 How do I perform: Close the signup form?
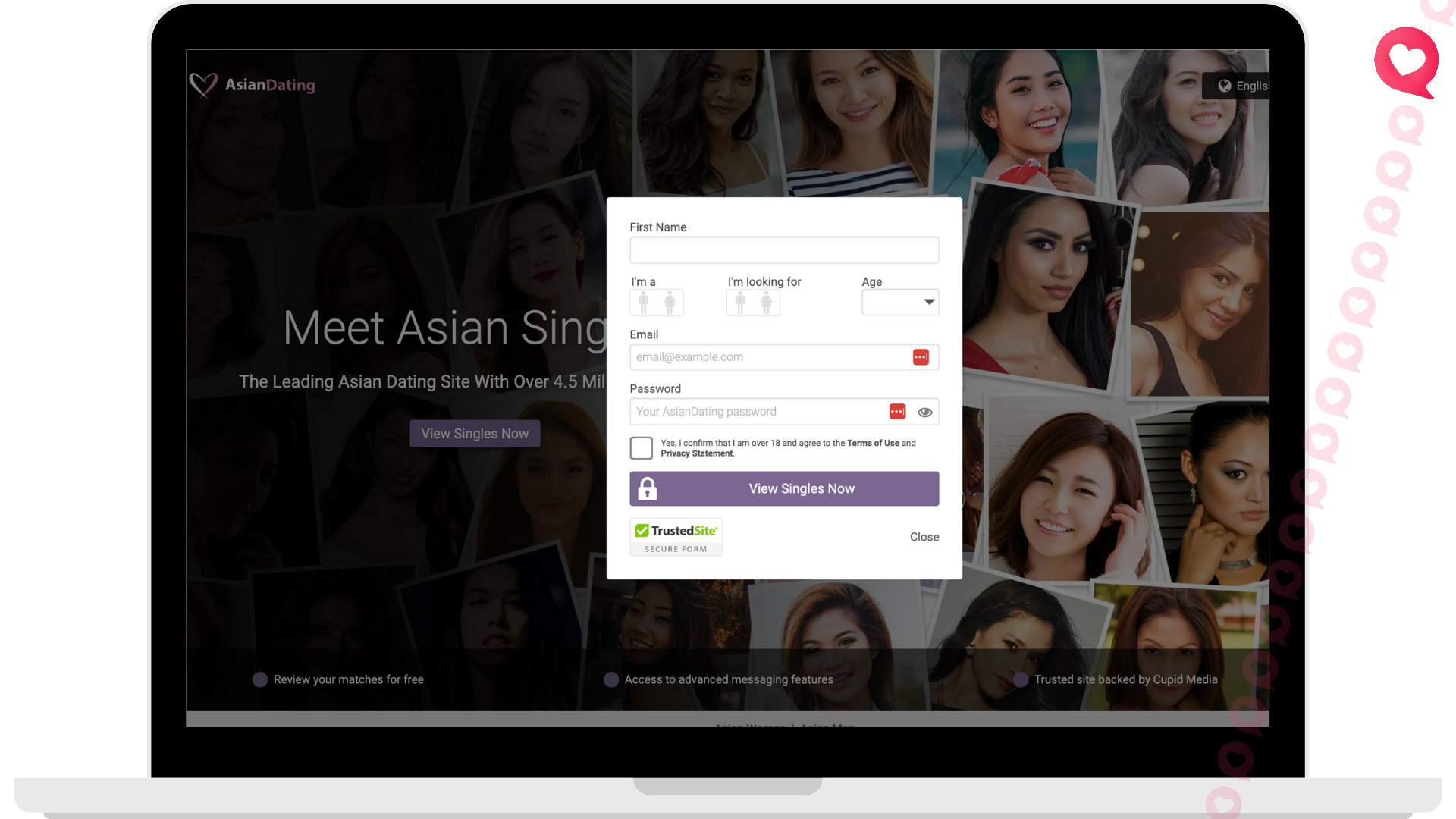(x=924, y=537)
